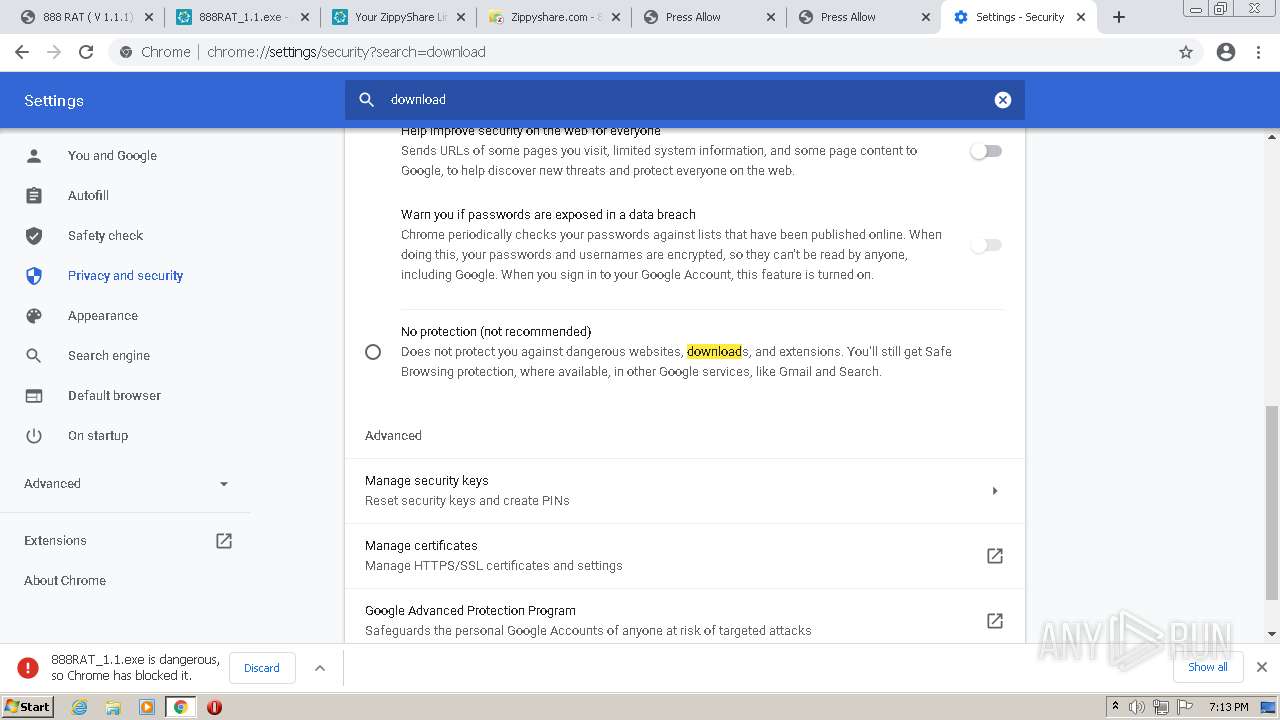Image resolution: width=1280 pixels, height=720 pixels.
Task: Click the Privacy and security shield icon
Action: click(34, 276)
